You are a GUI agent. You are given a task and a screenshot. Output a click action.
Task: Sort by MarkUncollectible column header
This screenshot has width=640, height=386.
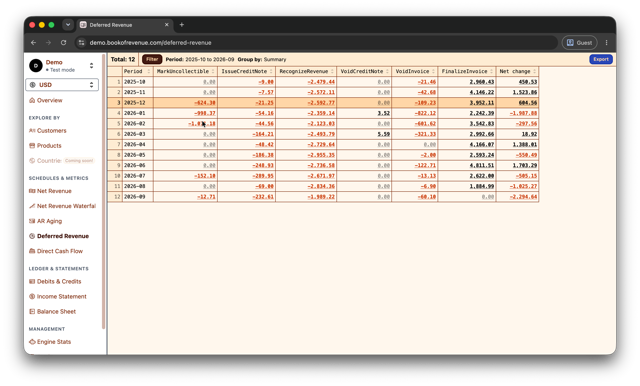[x=185, y=71]
